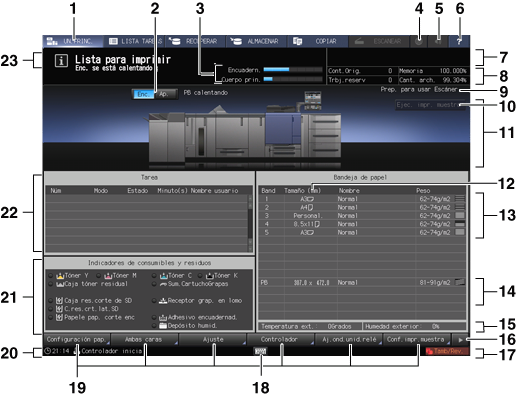The height and width of the screenshot is (397, 517).
Task: Toggle the Enc. heater button
Action: pyautogui.click(x=143, y=94)
